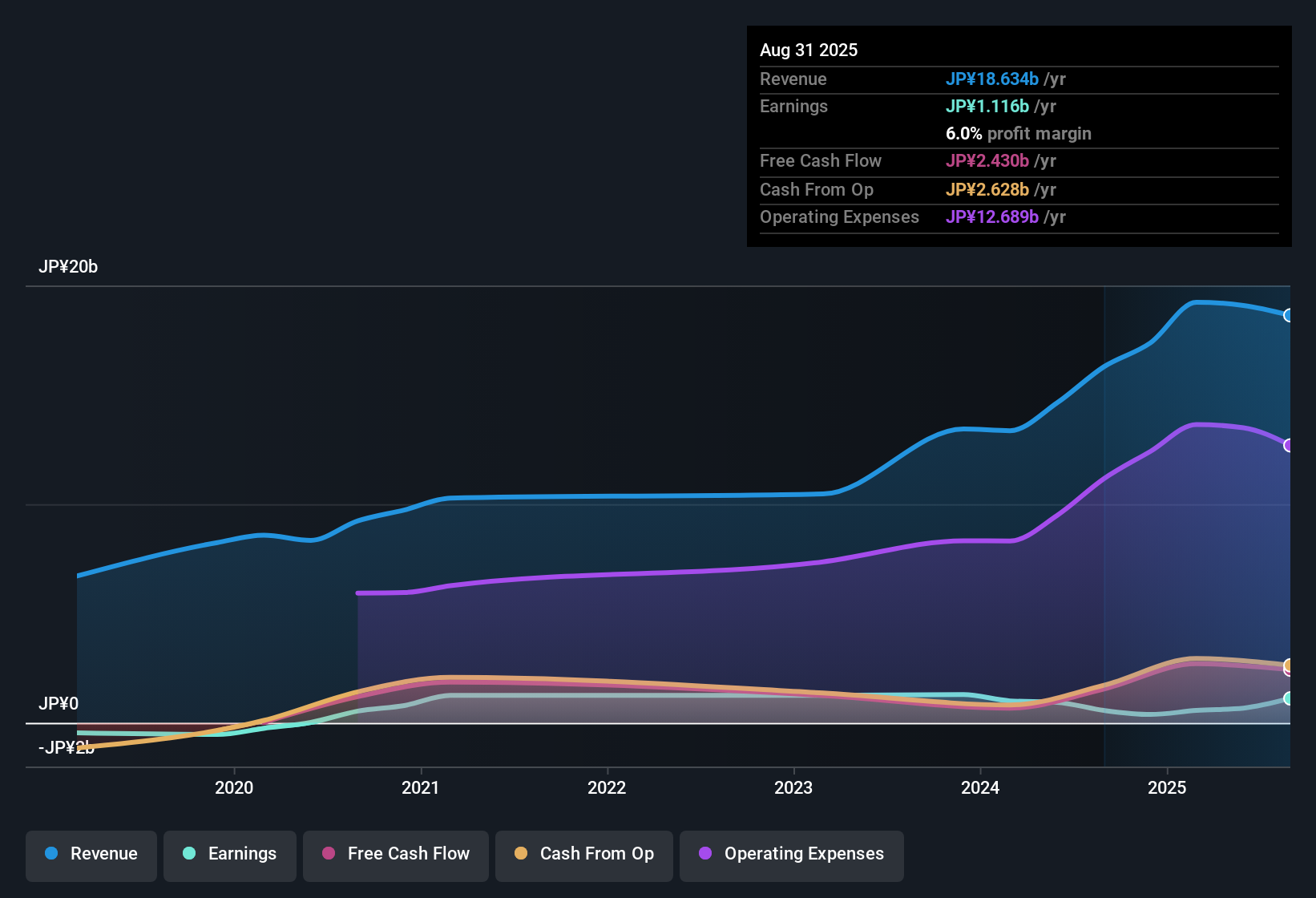Click the Operating Expenses endpoint circle marker
Image resolution: width=1316 pixels, height=898 pixels.
click(x=1288, y=445)
